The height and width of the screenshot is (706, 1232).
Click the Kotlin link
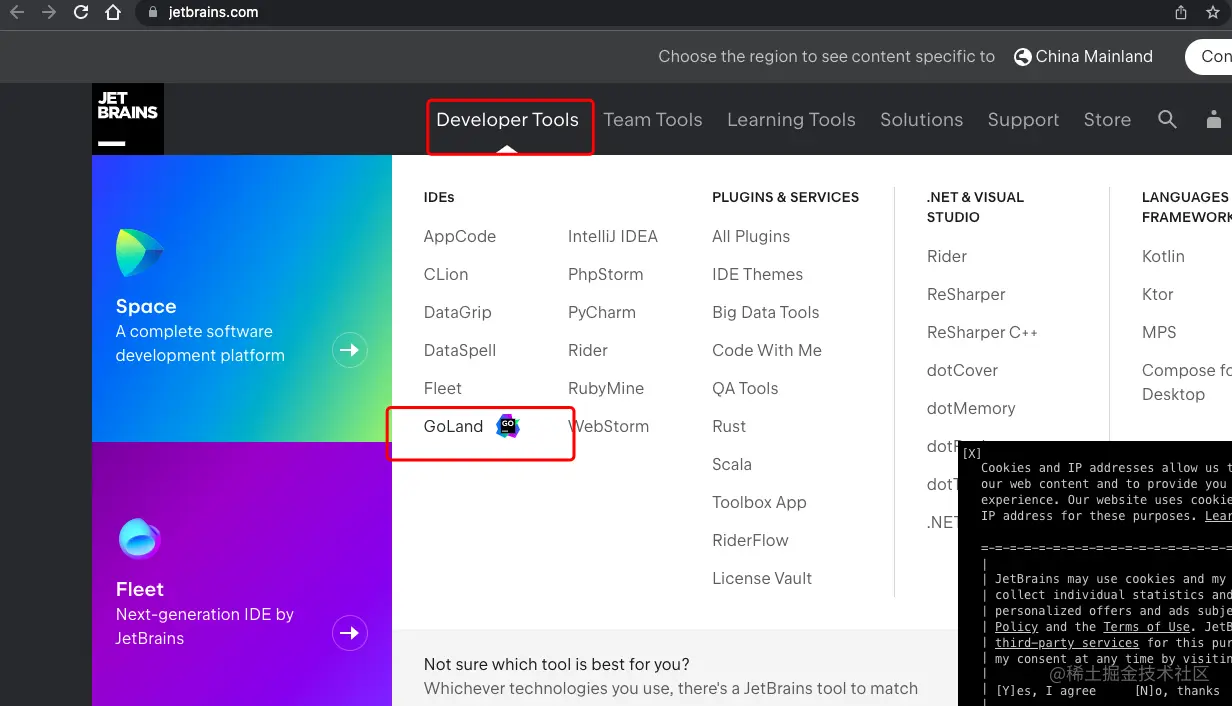point(1163,256)
